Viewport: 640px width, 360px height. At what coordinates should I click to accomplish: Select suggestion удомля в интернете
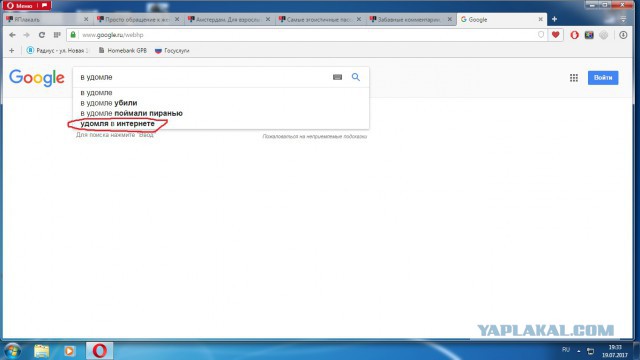[221, 123]
